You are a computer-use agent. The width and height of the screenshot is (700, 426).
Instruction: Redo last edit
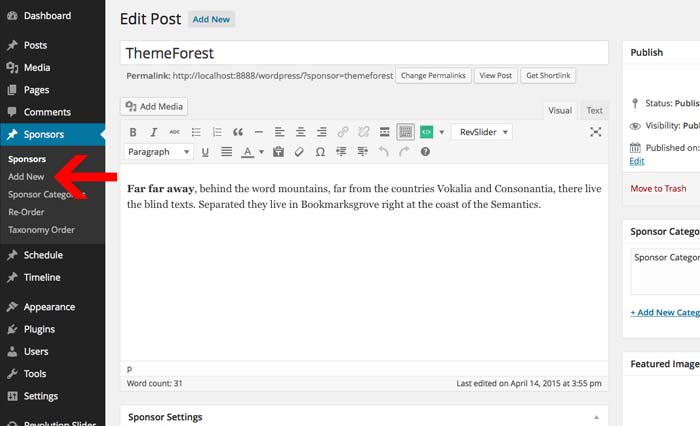[404, 152]
